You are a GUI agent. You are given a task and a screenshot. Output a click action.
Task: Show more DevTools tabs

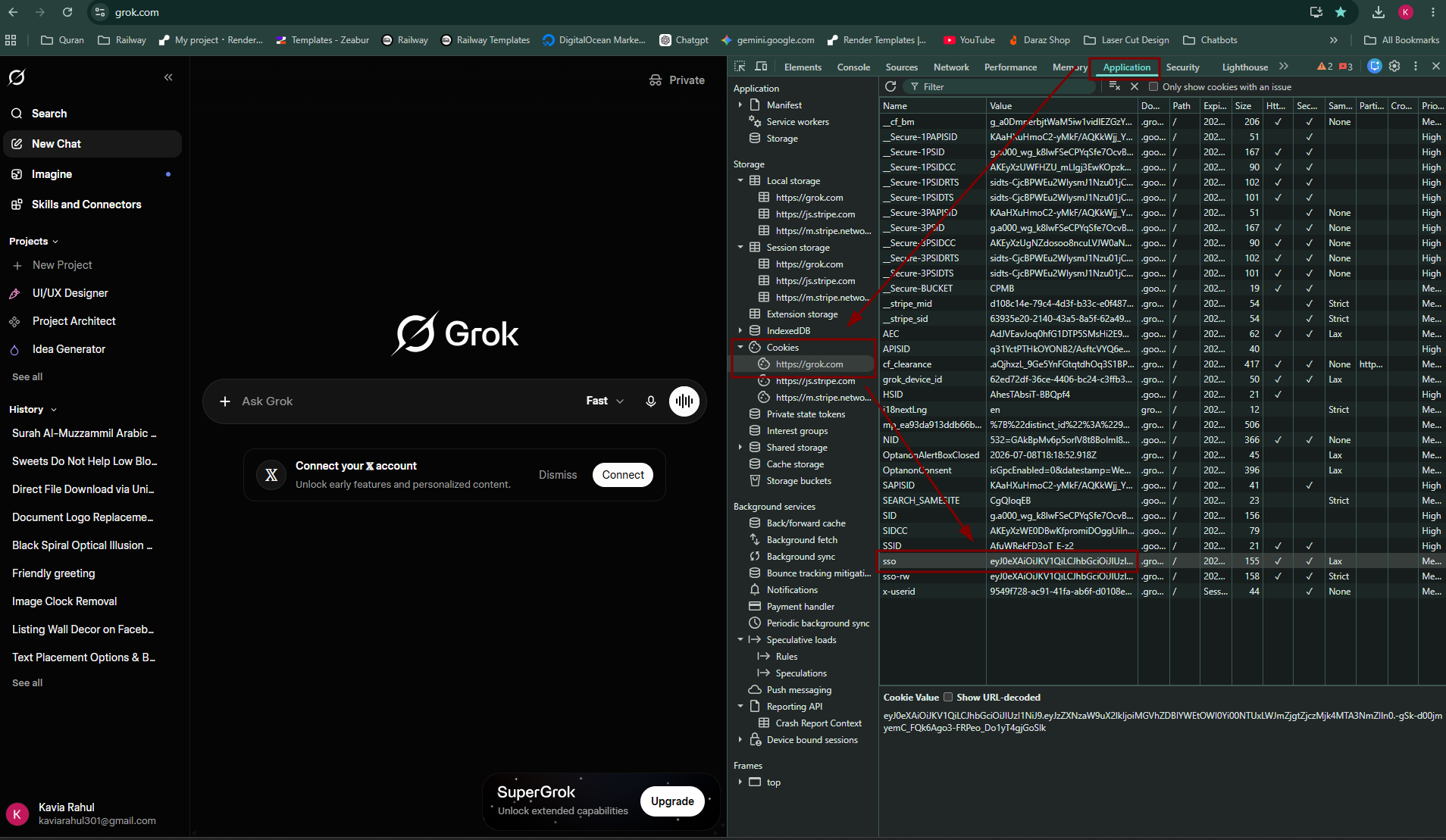tap(1284, 67)
